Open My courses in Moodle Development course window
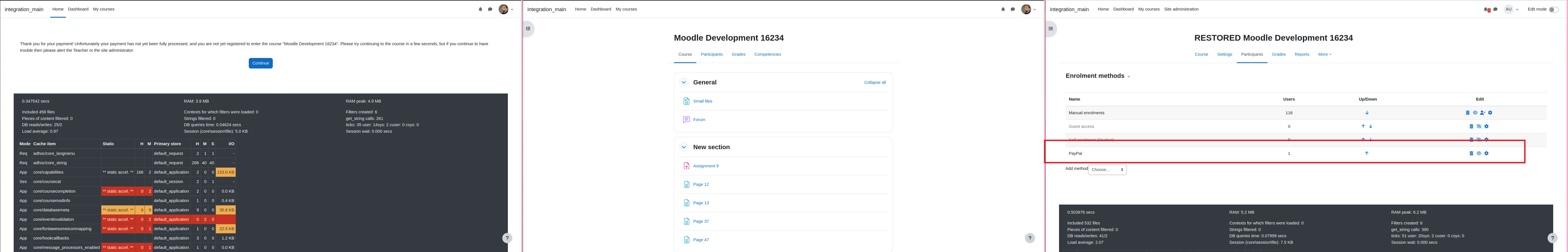The width and height of the screenshot is (1568, 252). tap(626, 9)
